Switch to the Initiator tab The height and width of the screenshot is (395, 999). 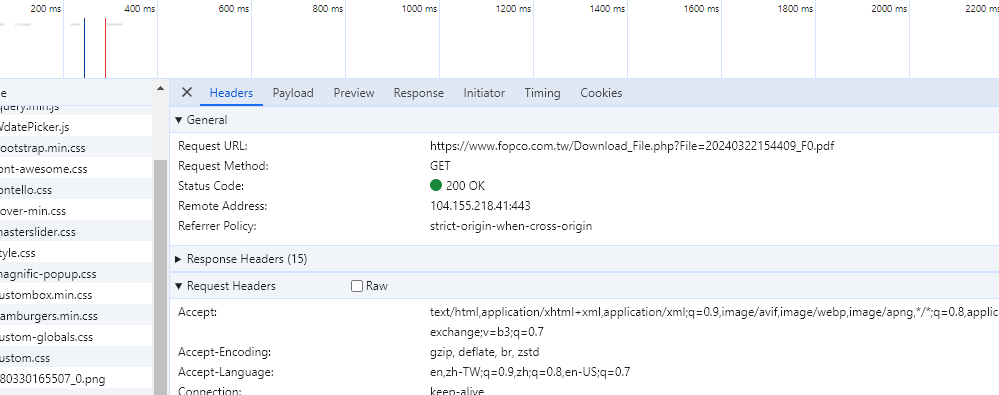[484, 93]
